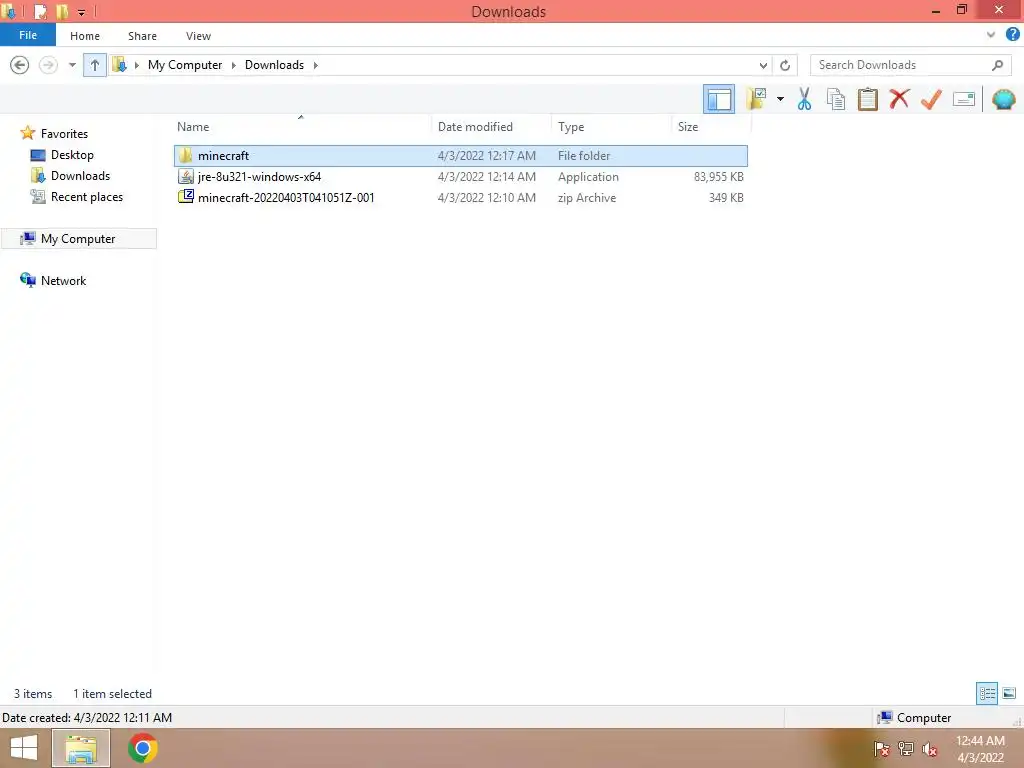The height and width of the screenshot is (768, 1024).
Task: Click the search magnifier icon
Action: click(x=997, y=65)
